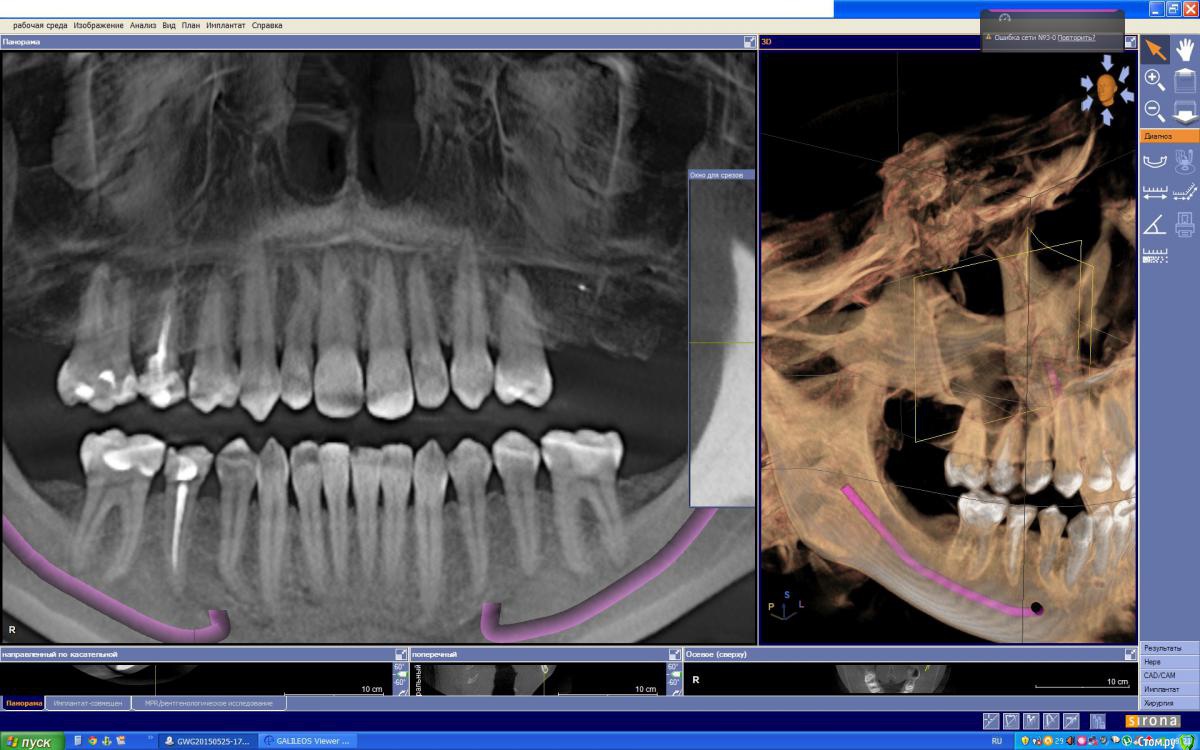1200x750 pixels.
Task: Select the angle measurement tool
Action: [x=1155, y=224]
